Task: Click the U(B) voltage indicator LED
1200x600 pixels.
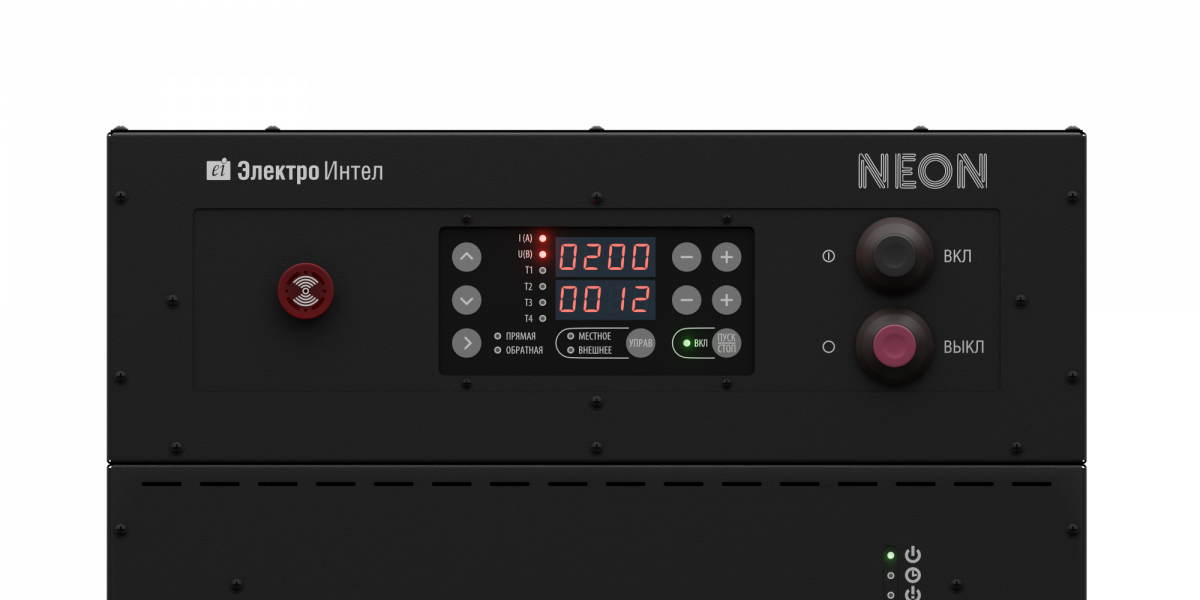Action: pyautogui.click(x=543, y=254)
